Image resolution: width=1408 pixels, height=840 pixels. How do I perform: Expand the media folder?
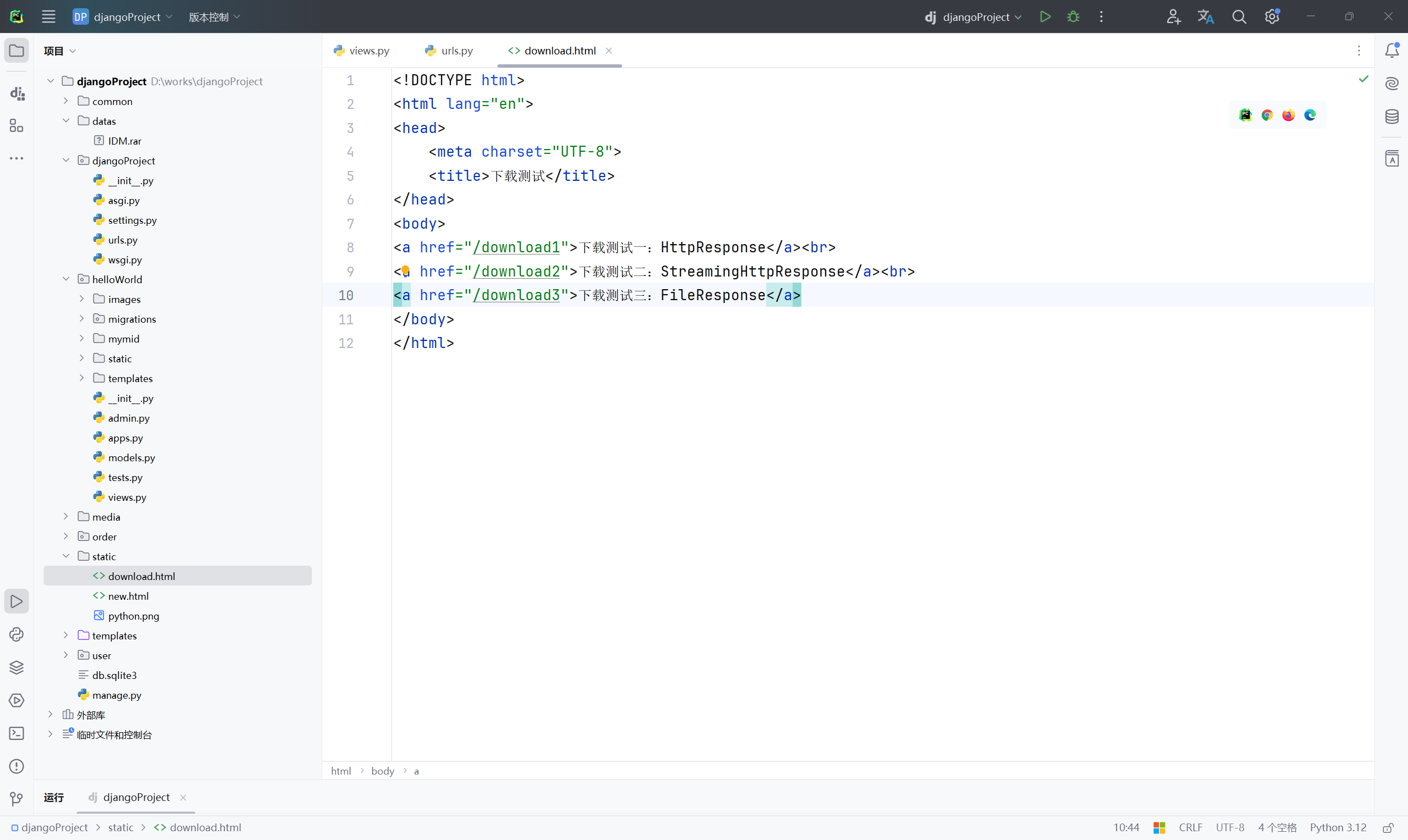click(x=65, y=516)
